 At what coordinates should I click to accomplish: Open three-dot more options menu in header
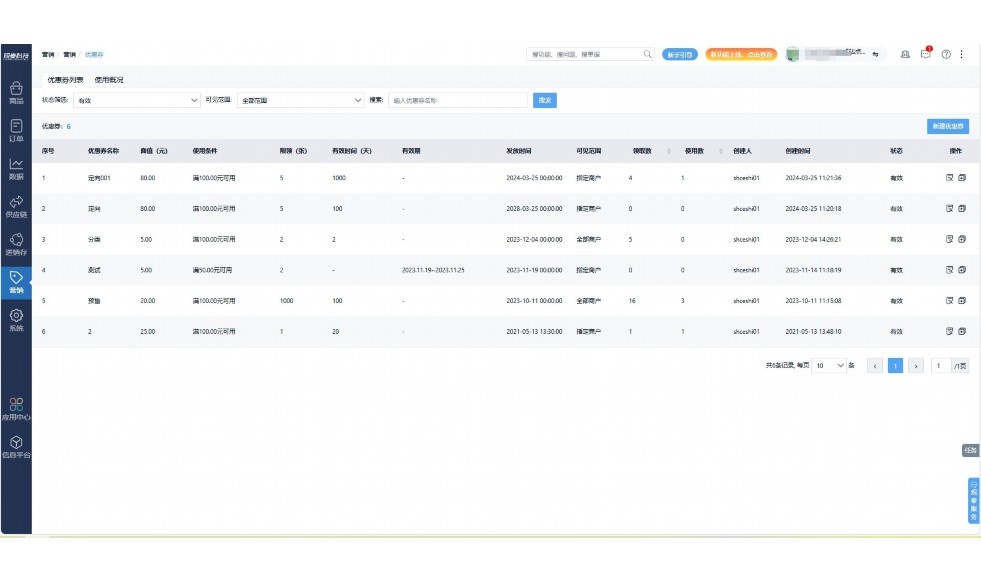click(961, 54)
